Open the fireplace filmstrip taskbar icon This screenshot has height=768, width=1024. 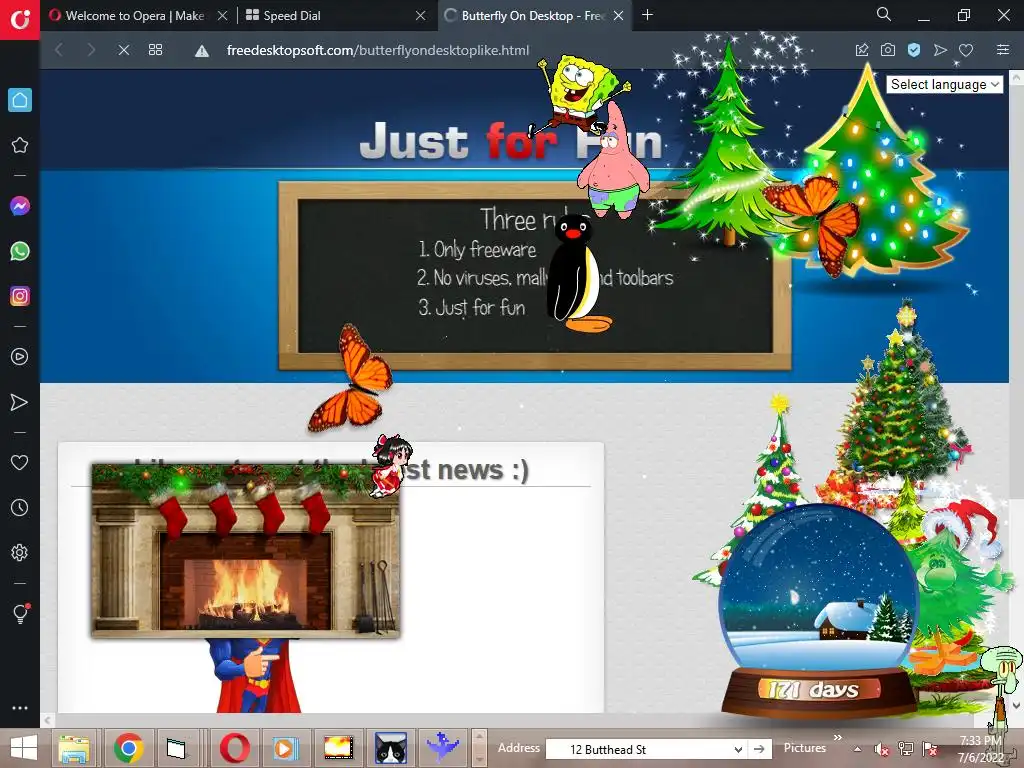338,748
